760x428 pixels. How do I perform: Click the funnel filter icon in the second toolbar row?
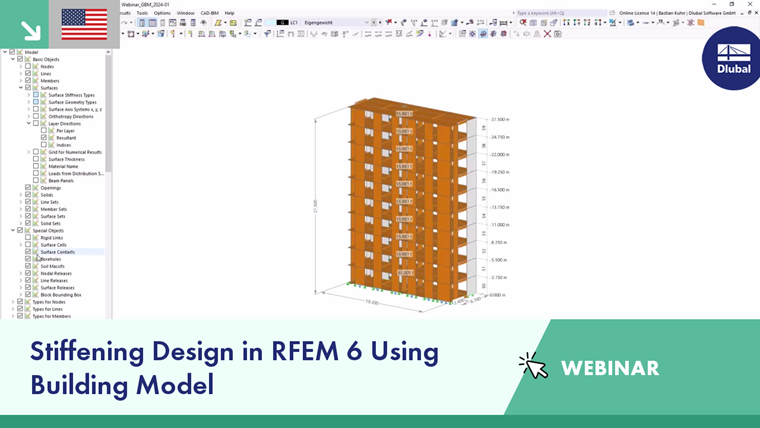point(267,34)
